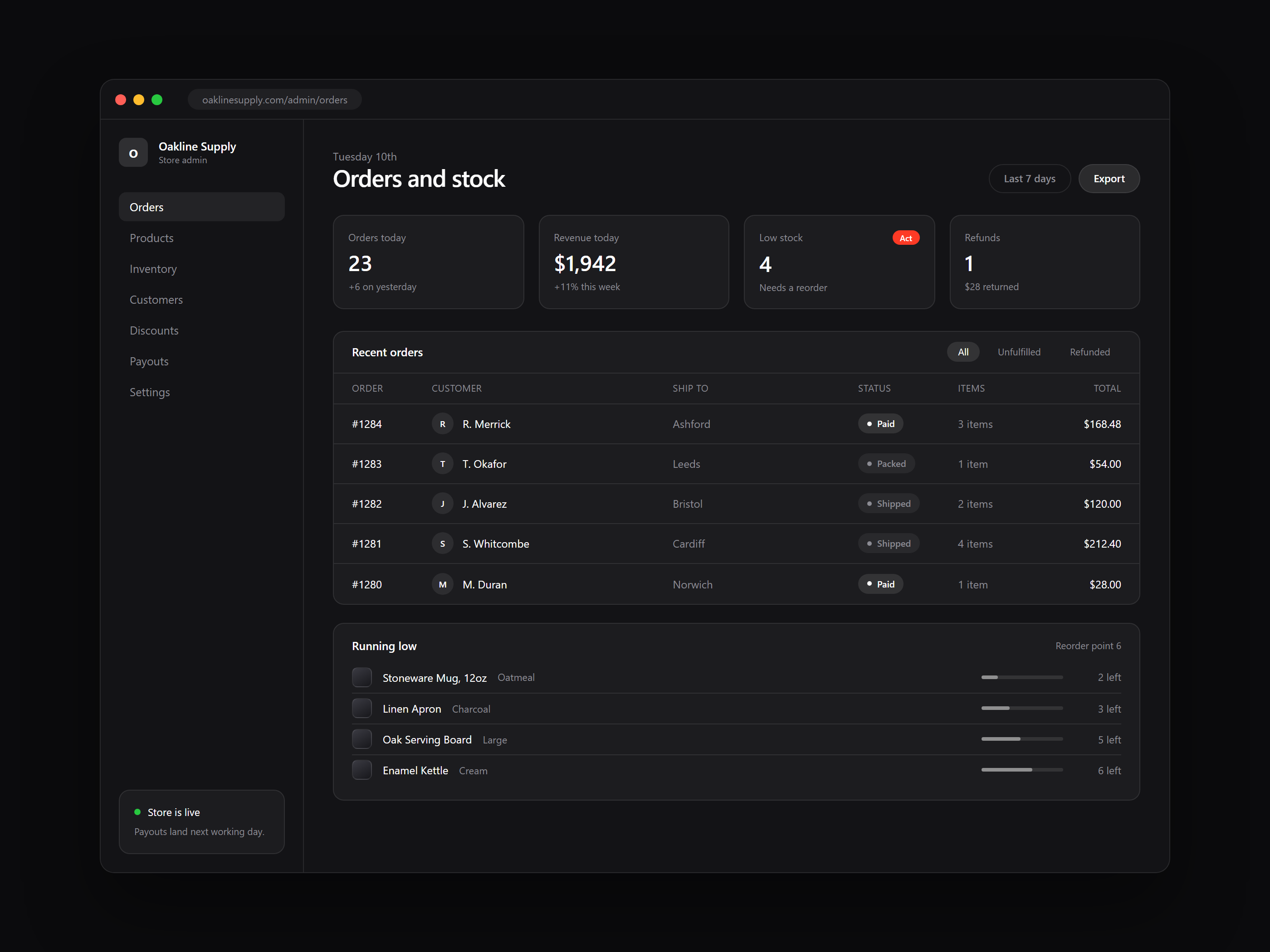Image resolution: width=1270 pixels, height=952 pixels.
Task: Click the Stoneware Mug stock level bar
Action: click(x=1022, y=677)
